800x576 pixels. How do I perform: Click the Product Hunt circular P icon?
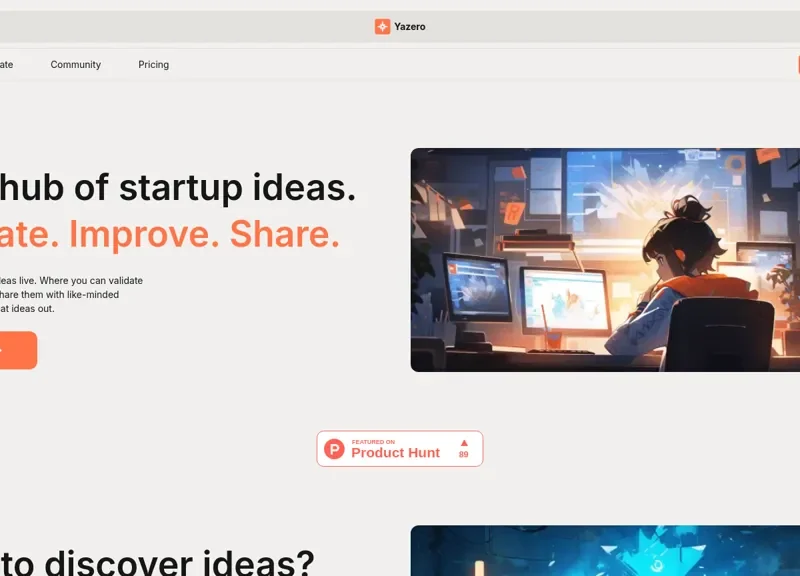point(334,449)
